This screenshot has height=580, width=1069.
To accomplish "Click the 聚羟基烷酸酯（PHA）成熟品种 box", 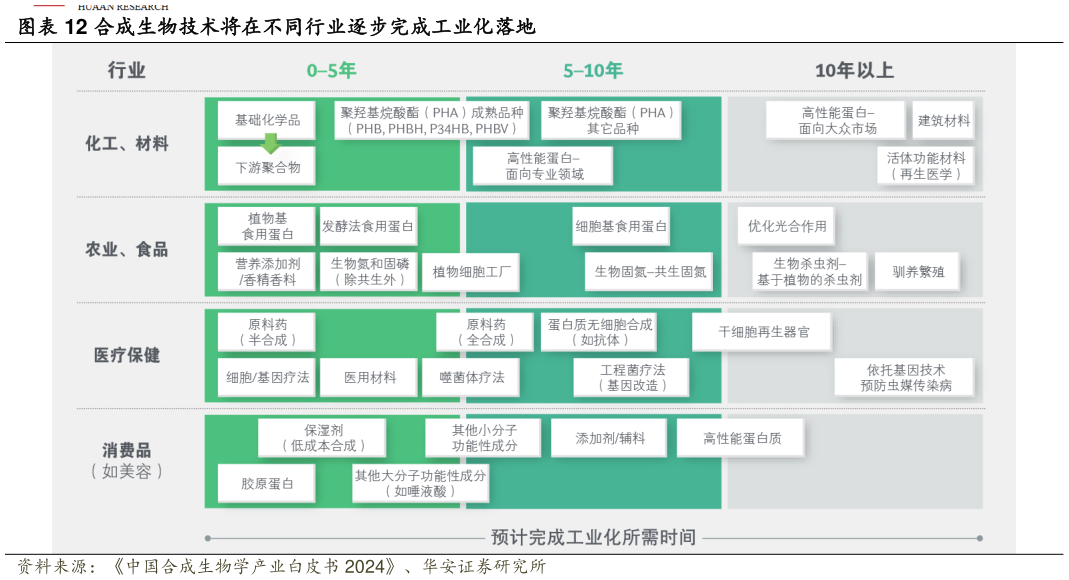I will coord(432,121).
